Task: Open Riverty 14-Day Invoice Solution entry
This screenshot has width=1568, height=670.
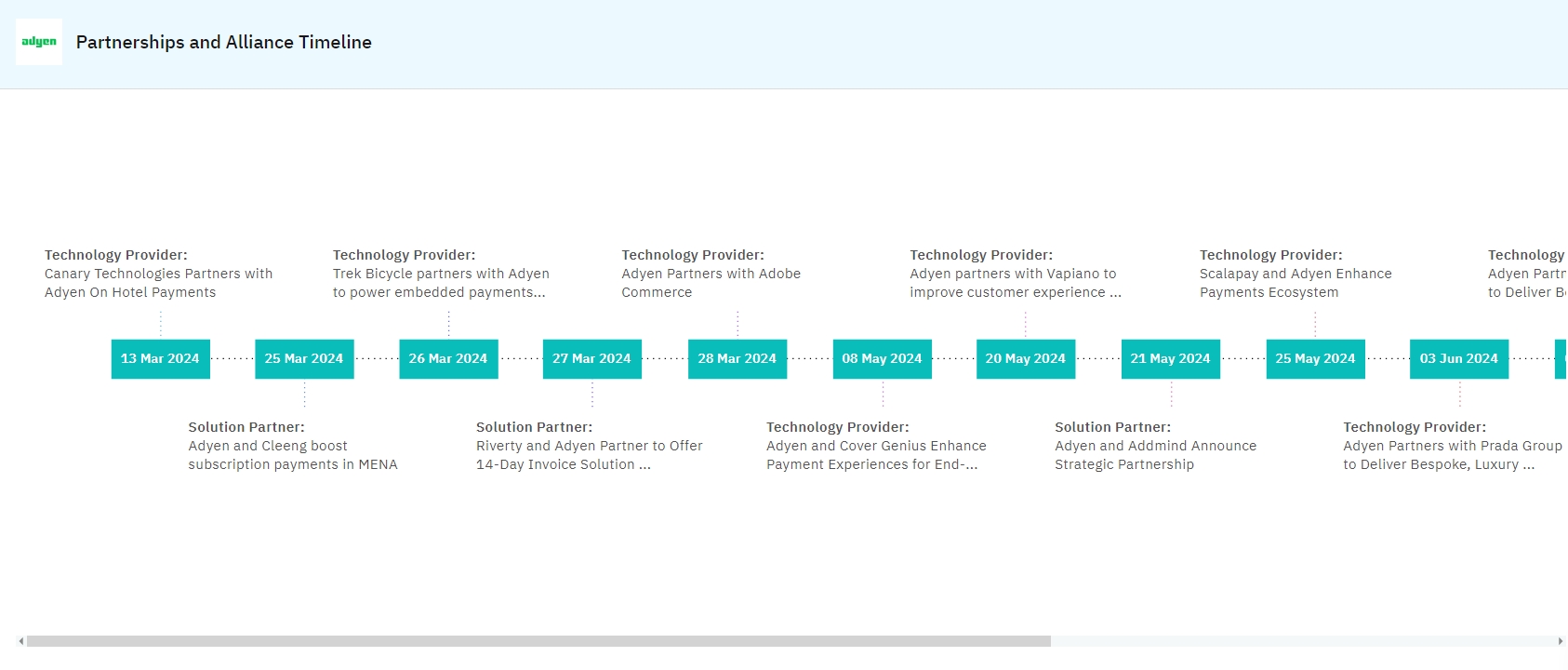Action: tap(589, 455)
